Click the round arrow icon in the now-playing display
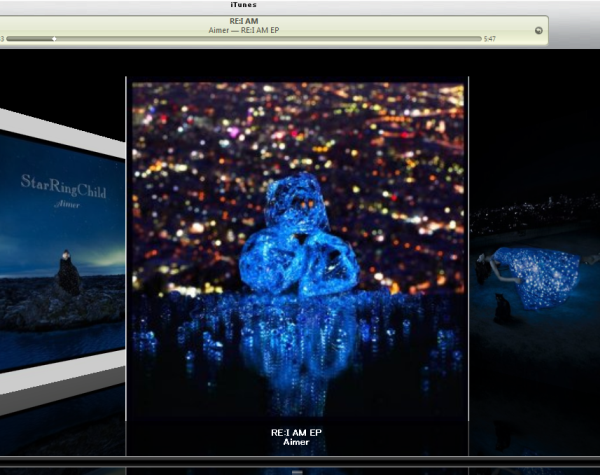 coord(538,31)
